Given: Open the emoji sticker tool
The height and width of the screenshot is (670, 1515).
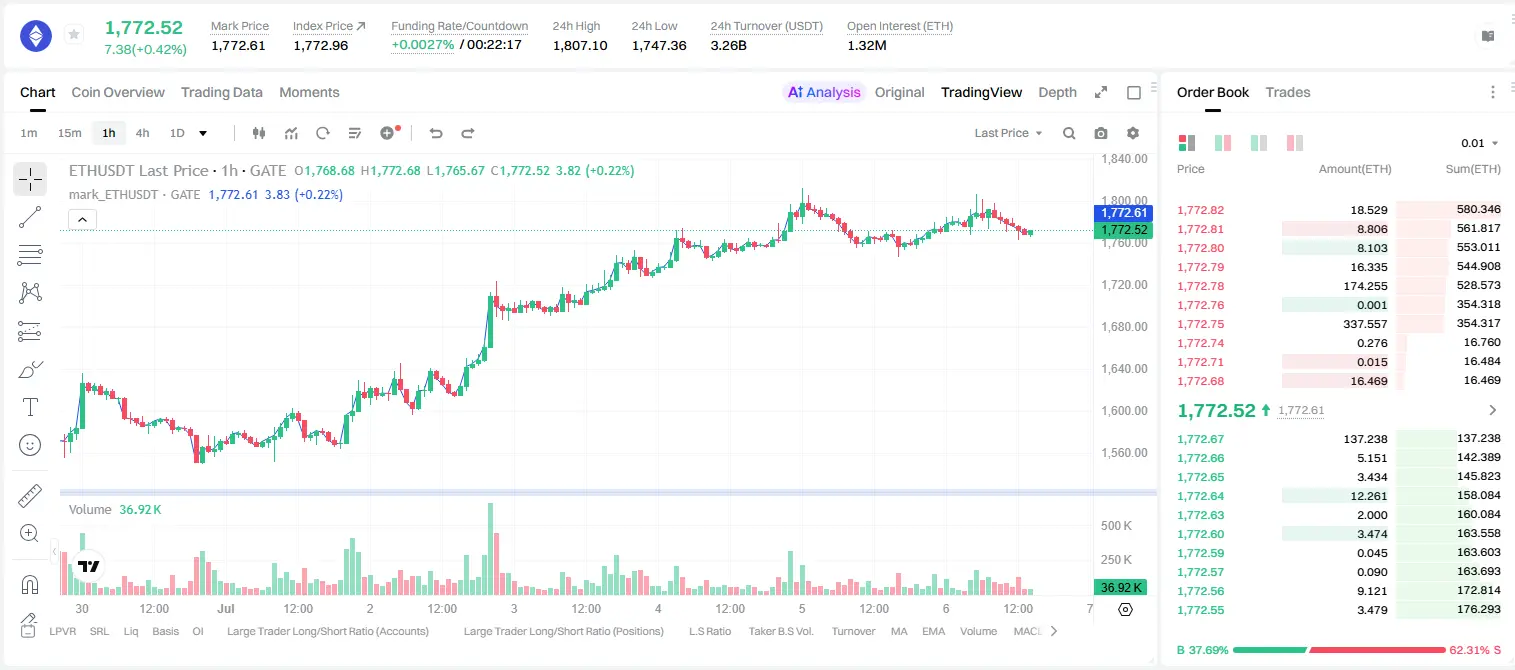Looking at the screenshot, I should click(x=30, y=445).
